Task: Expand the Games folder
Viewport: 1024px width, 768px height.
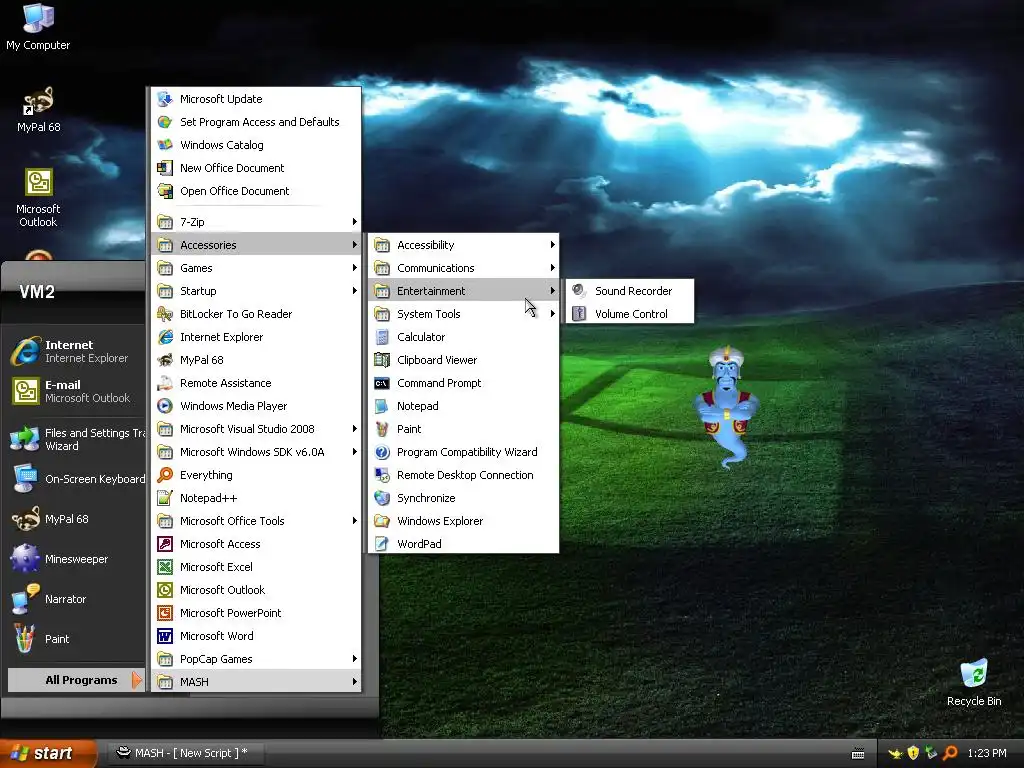Action: tap(256, 268)
